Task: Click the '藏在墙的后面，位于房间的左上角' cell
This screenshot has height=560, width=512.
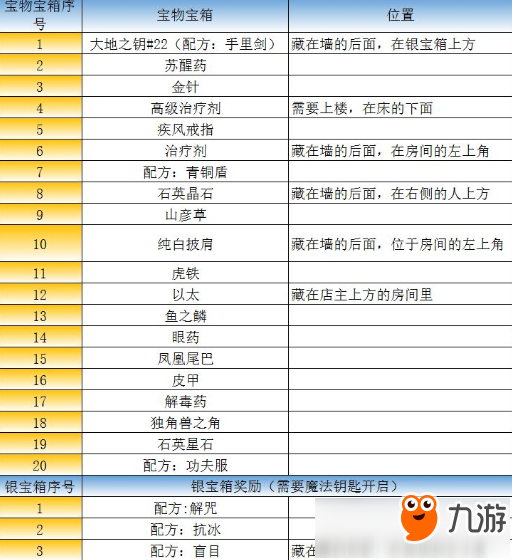Action: 400,244
